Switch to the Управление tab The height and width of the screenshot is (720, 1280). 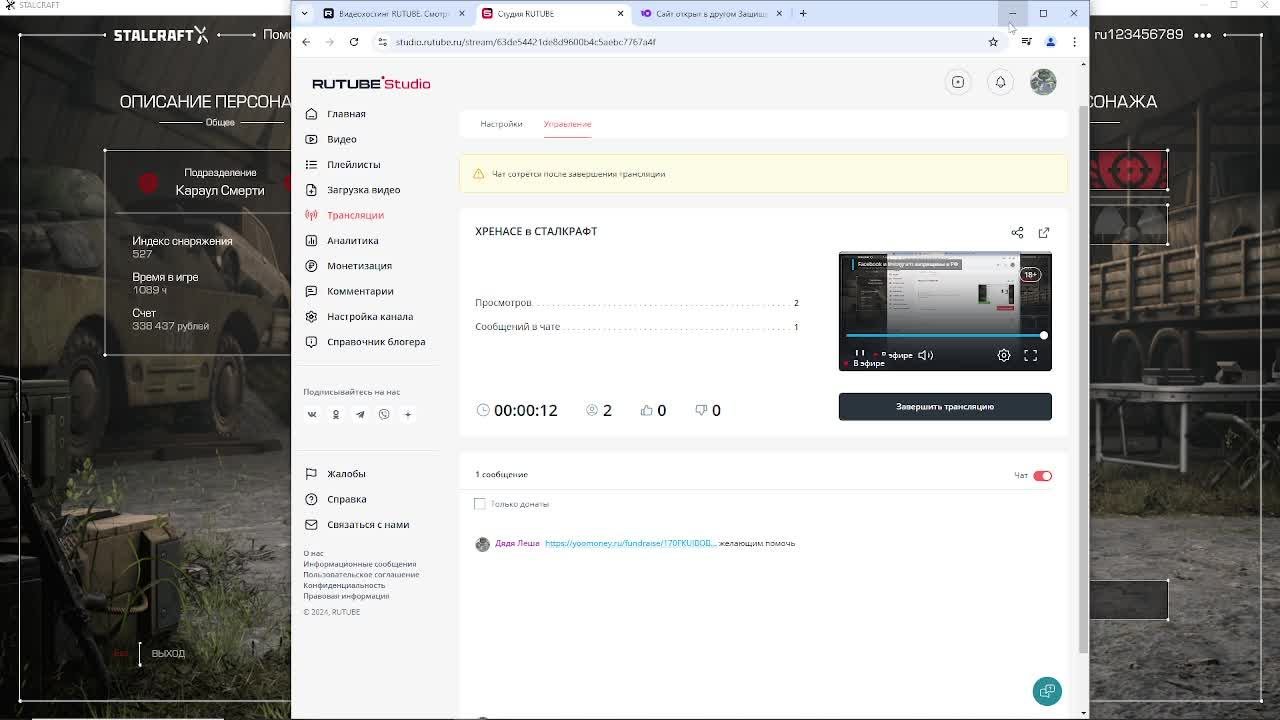567,124
